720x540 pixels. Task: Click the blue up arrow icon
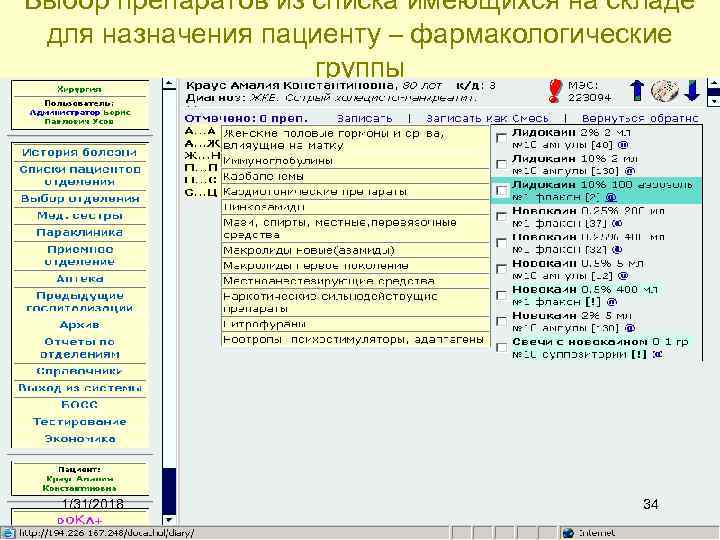click(x=637, y=90)
